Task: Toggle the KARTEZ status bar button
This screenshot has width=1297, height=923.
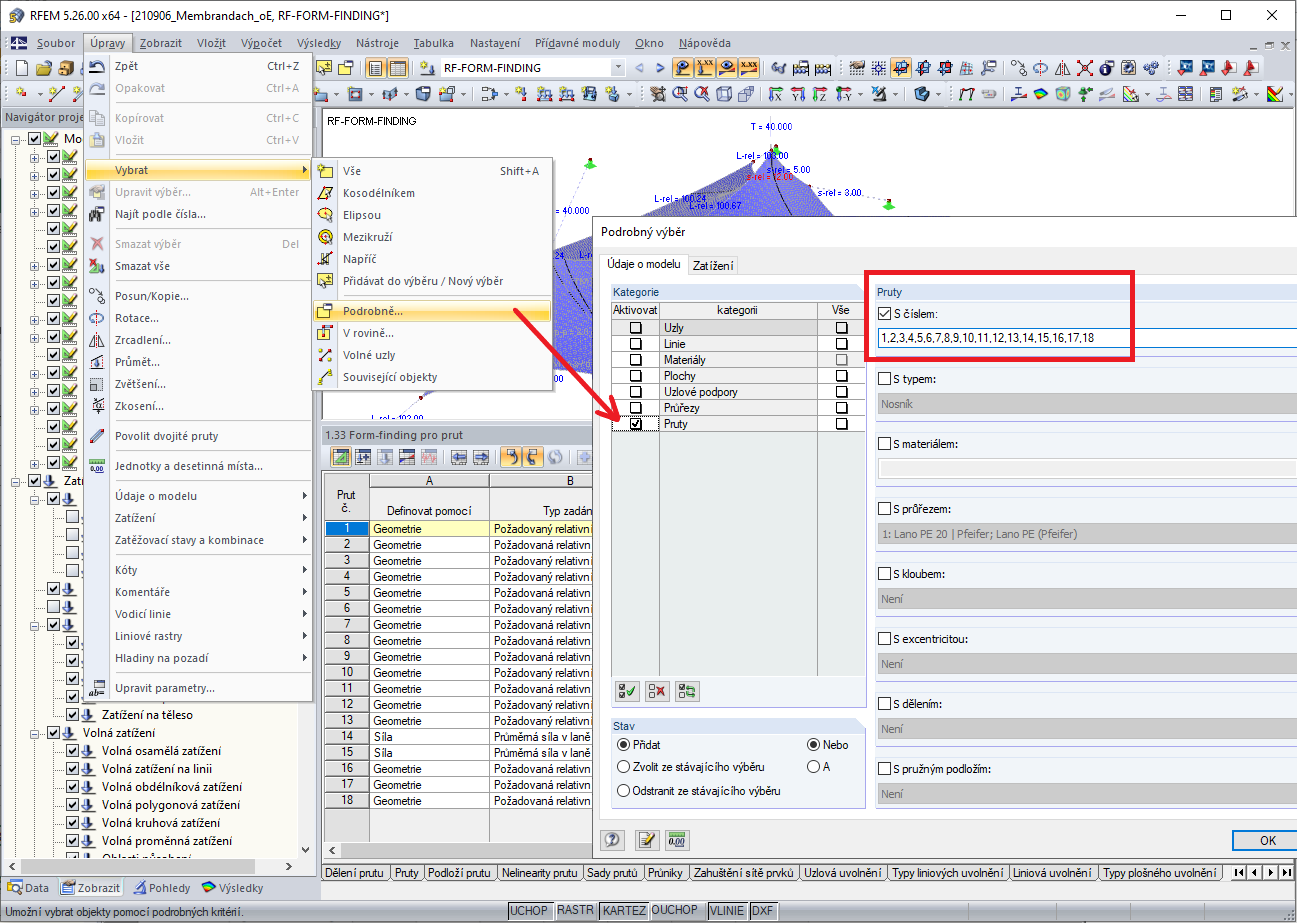Action: point(625,911)
